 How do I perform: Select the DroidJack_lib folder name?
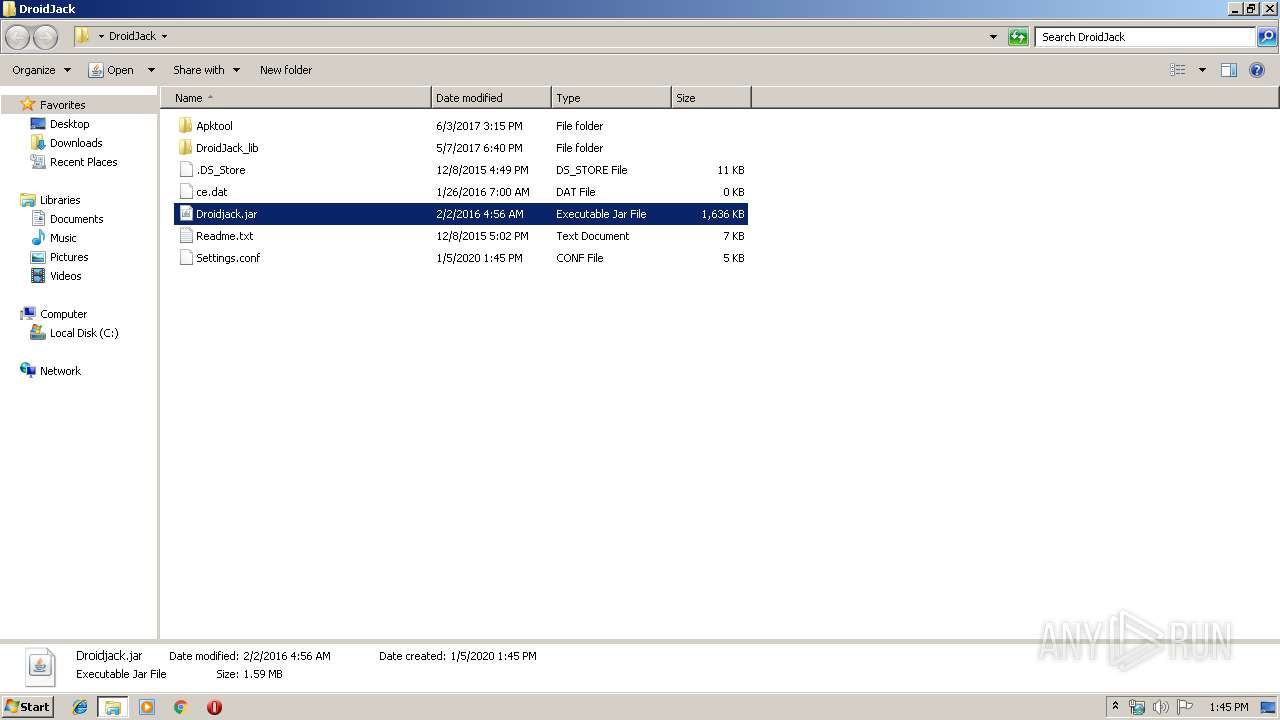click(227, 148)
